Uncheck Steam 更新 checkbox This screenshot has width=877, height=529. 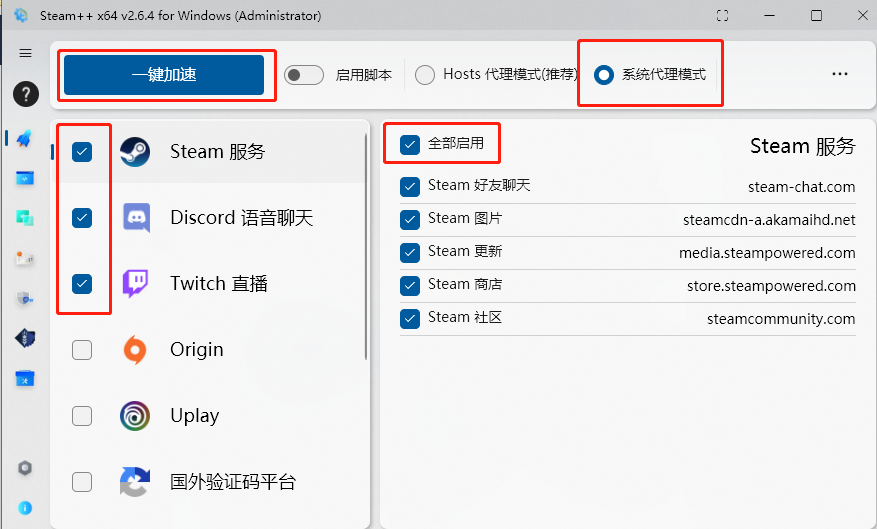[410, 253]
